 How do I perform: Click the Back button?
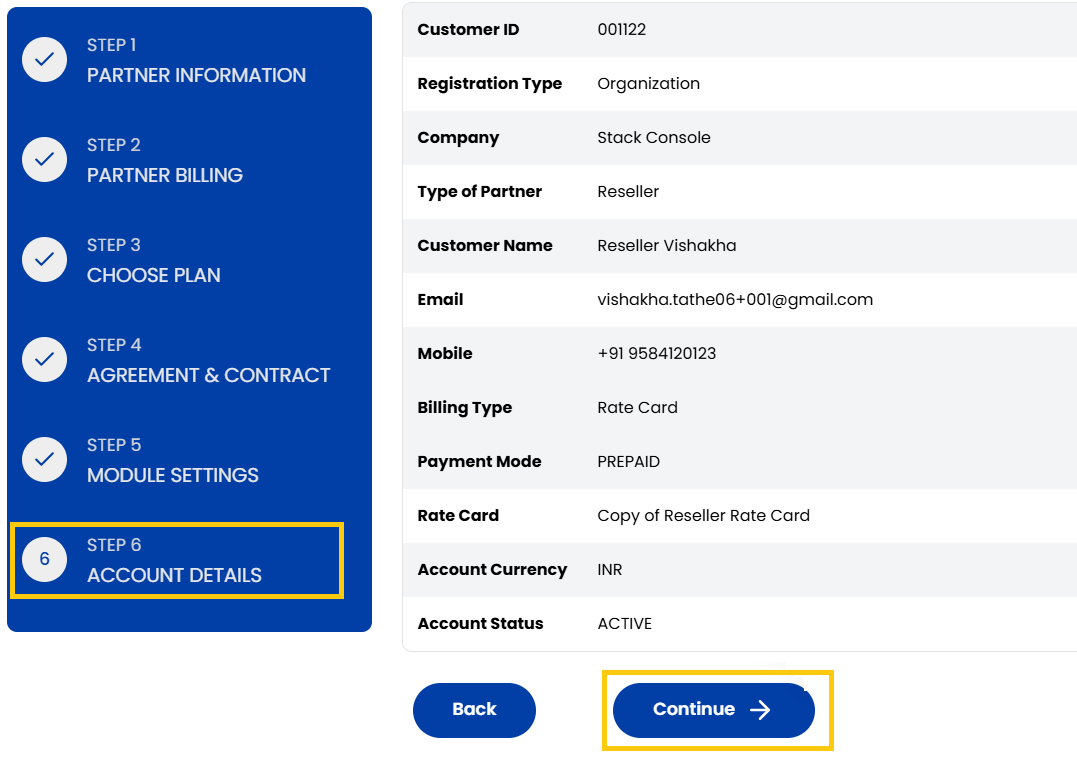point(474,710)
